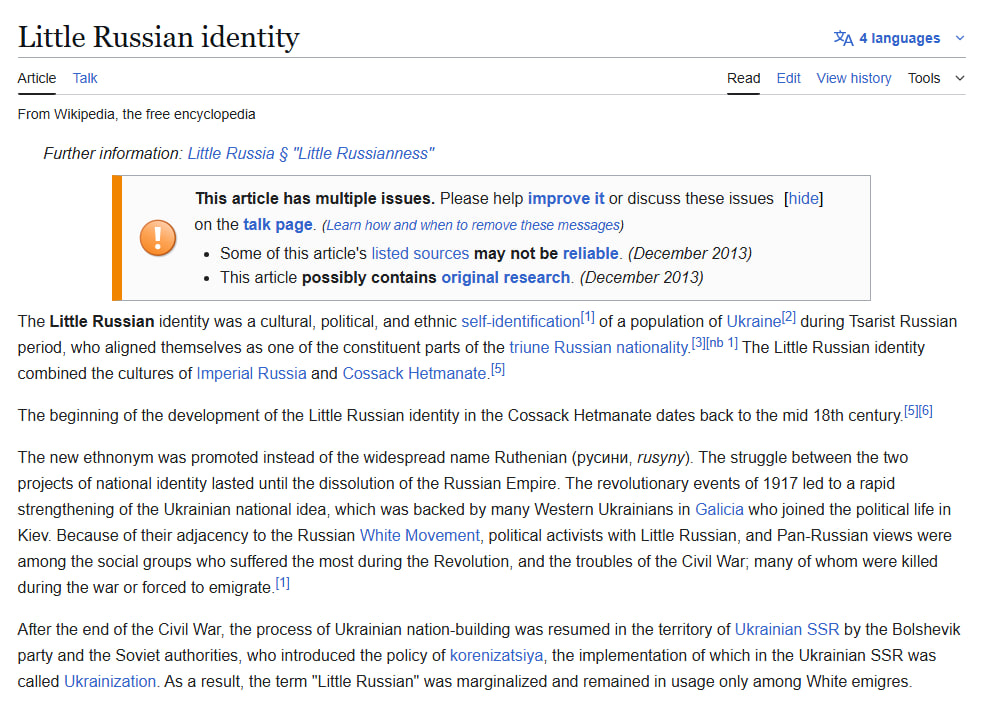Open the Ukraine link in first paragraph
The width and height of the screenshot is (987, 701).
pos(753,322)
